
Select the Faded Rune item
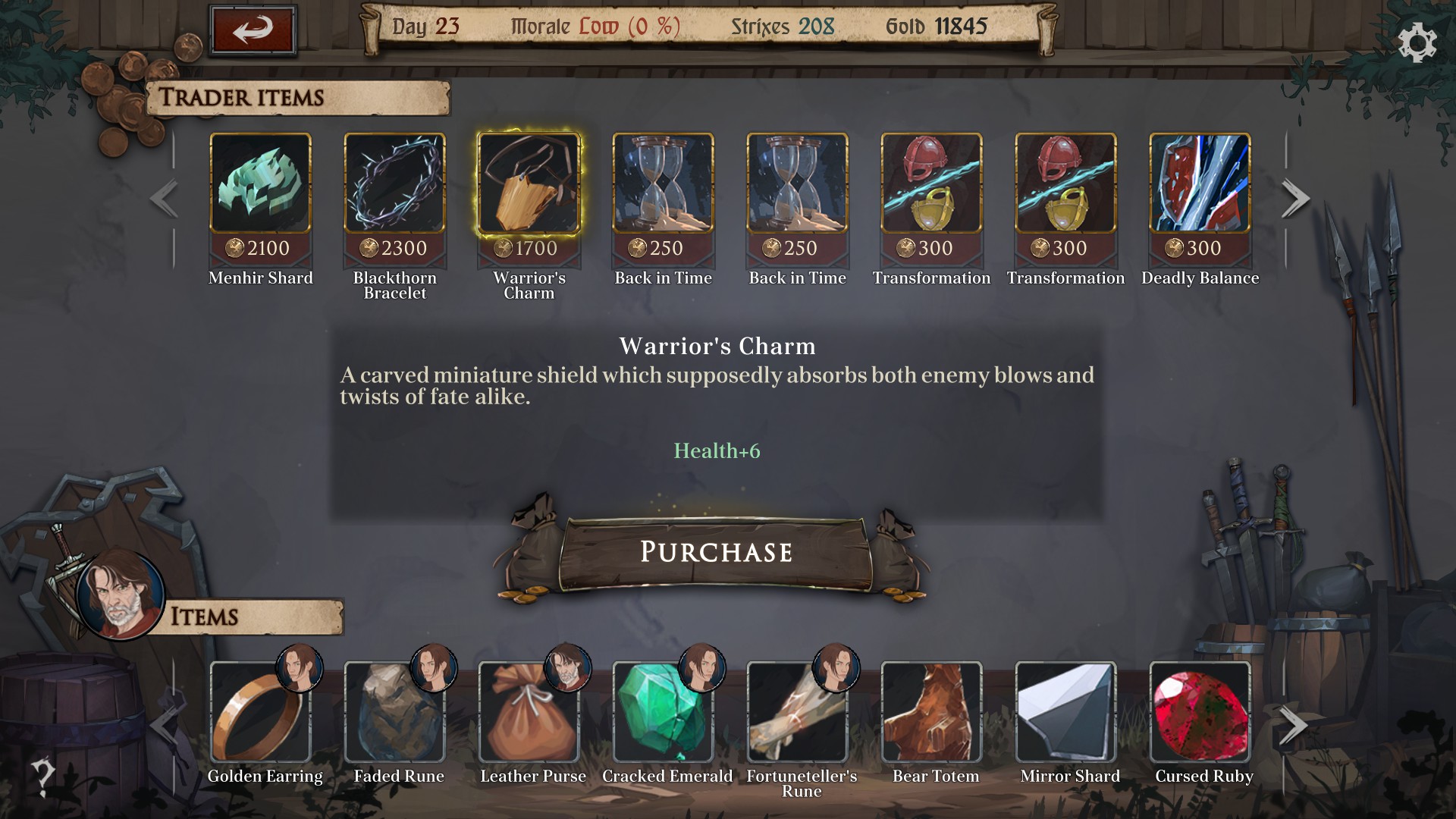(x=394, y=711)
